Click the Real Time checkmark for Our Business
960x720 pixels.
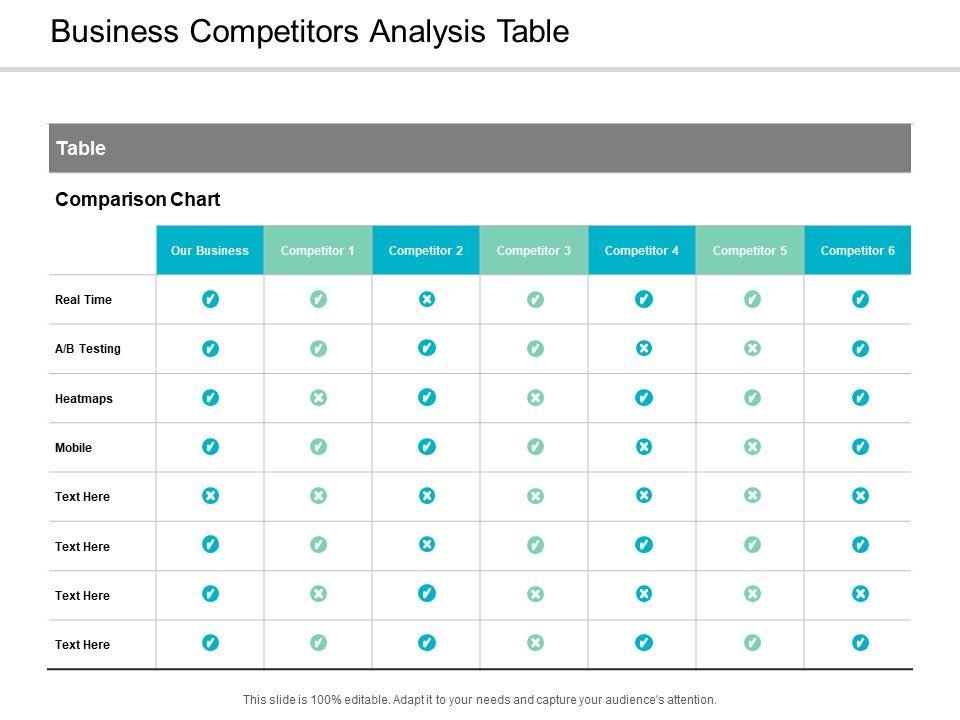(210, 299)
